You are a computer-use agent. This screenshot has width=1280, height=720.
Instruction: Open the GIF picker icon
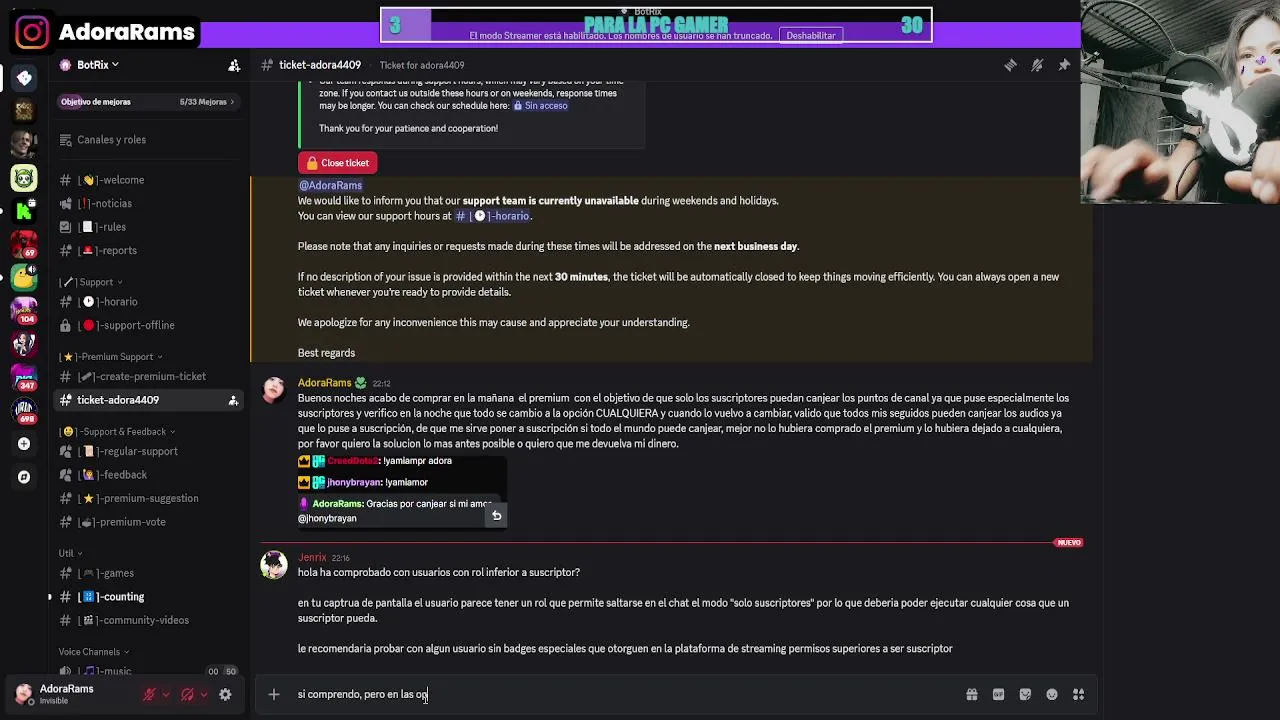pyautogui.click(x=998, y=694)
